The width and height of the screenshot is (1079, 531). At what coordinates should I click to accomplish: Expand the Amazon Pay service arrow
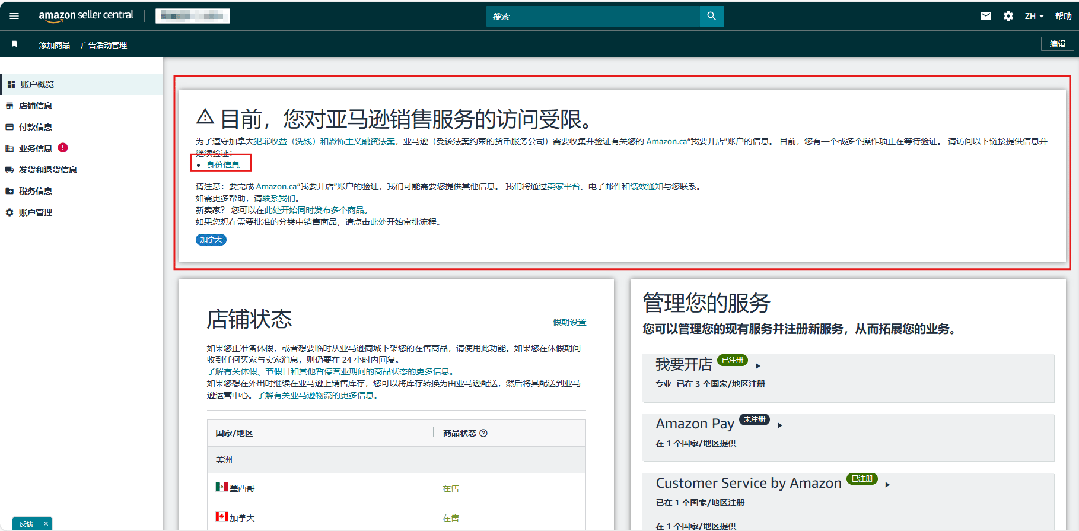tap(779, 425)
